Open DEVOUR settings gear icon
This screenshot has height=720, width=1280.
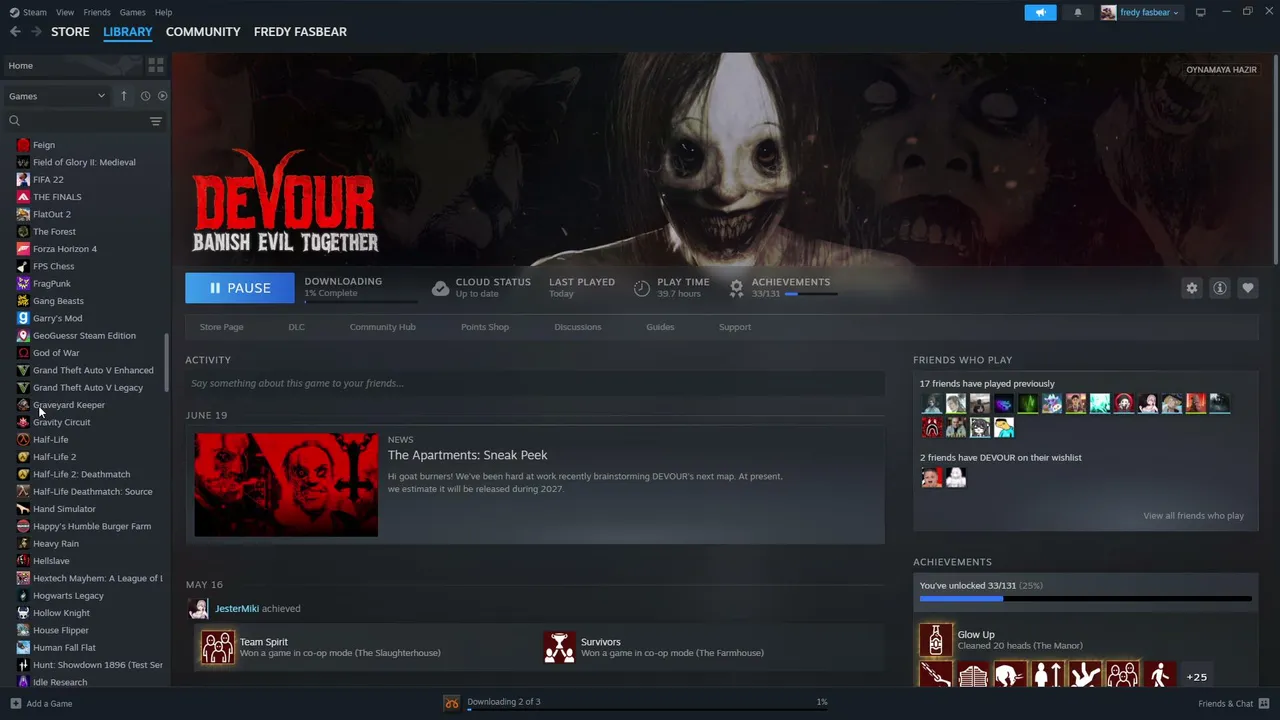pos(1191,288)
